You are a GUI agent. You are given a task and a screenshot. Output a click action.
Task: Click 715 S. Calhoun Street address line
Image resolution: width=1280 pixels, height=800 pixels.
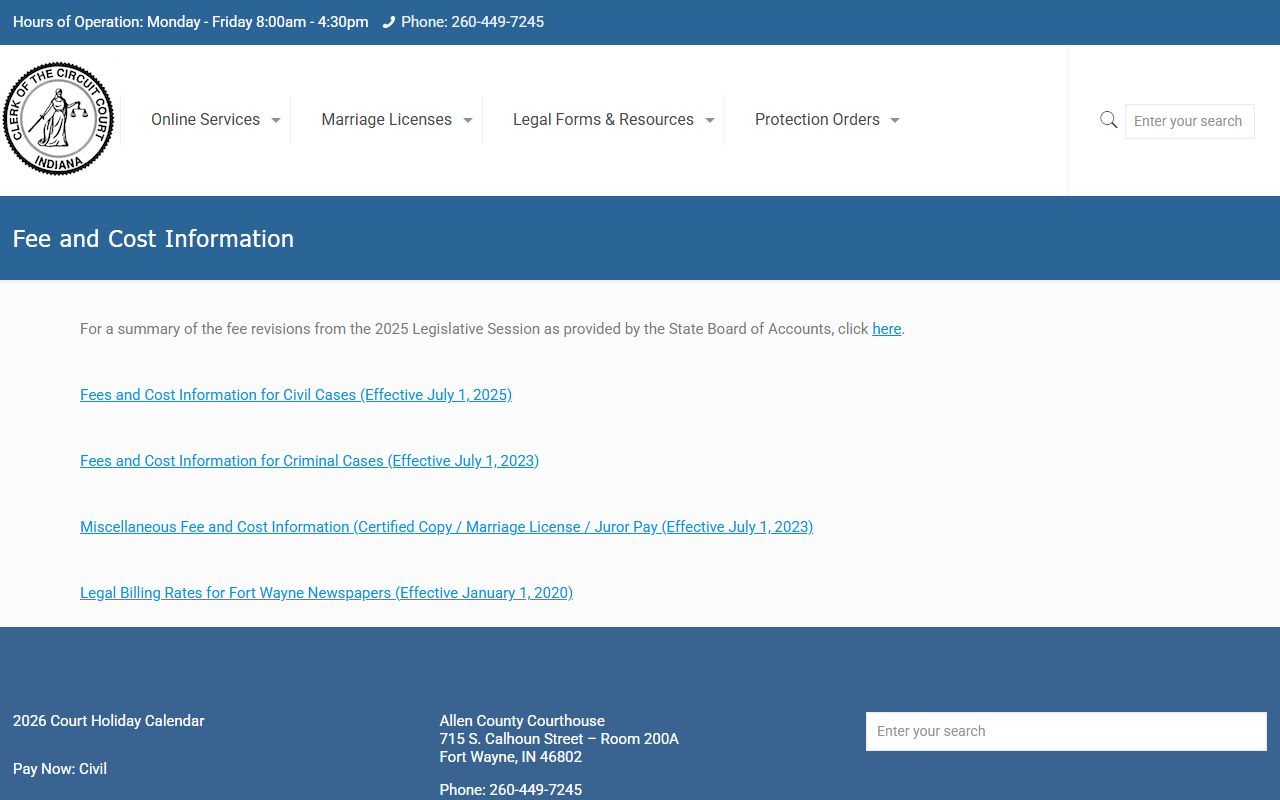(x=559, y=739)
